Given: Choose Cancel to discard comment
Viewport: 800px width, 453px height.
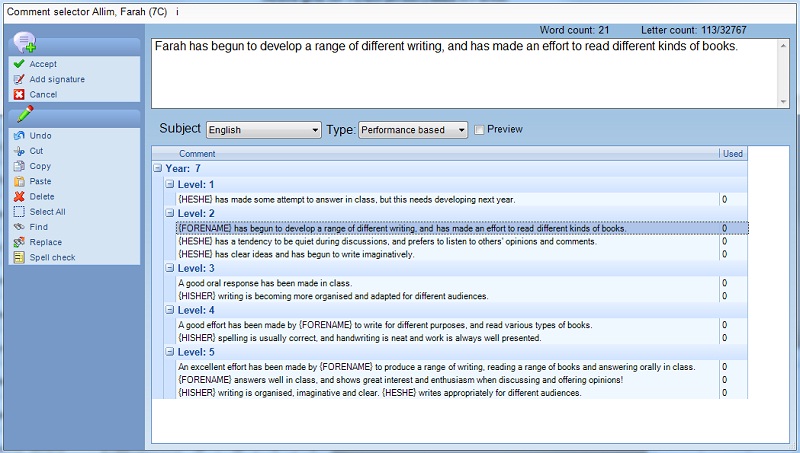Looking at the screenshot, I should (x=43, y=95).
